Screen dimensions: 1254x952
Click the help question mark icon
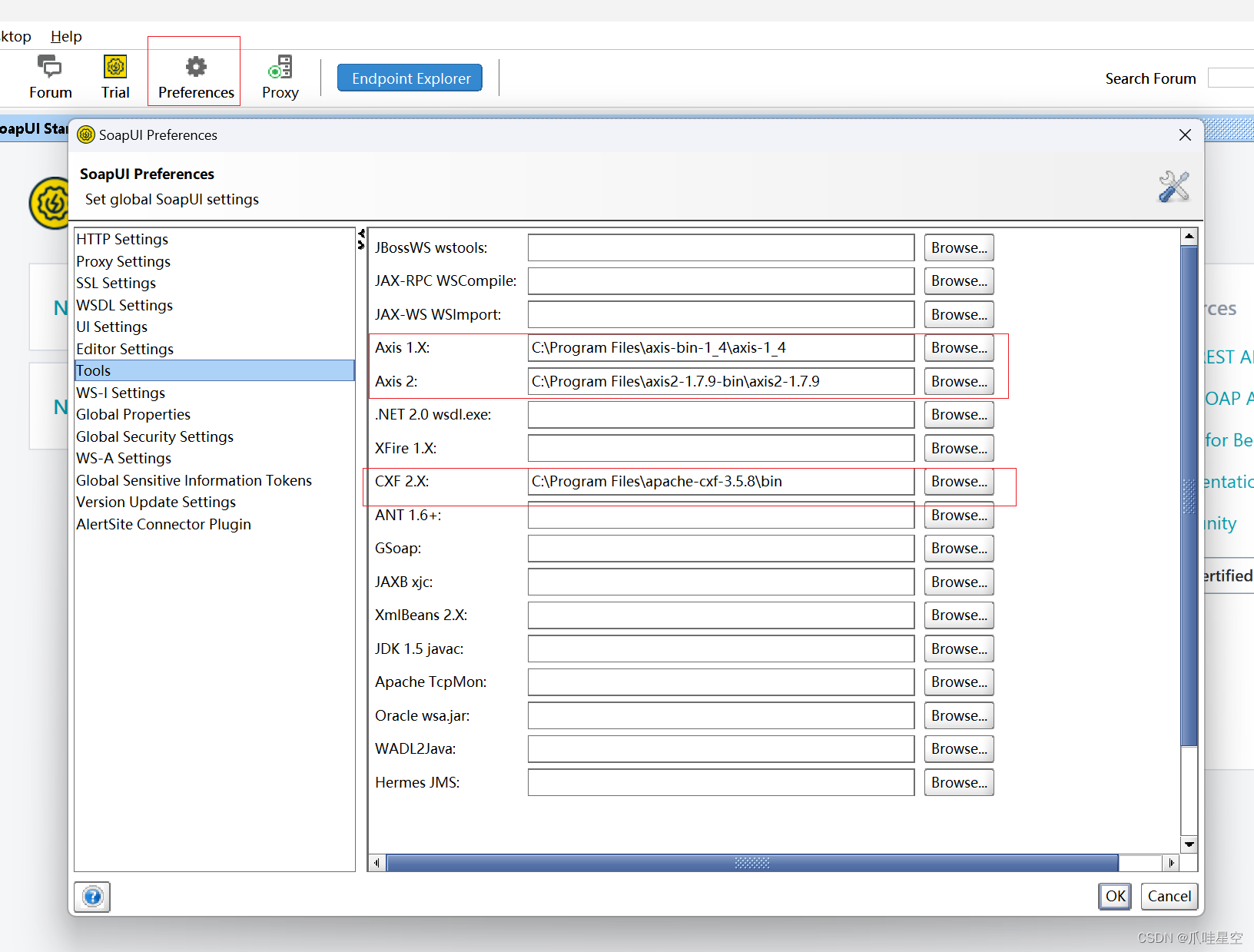pyautogui.click(x=92, y=897)
